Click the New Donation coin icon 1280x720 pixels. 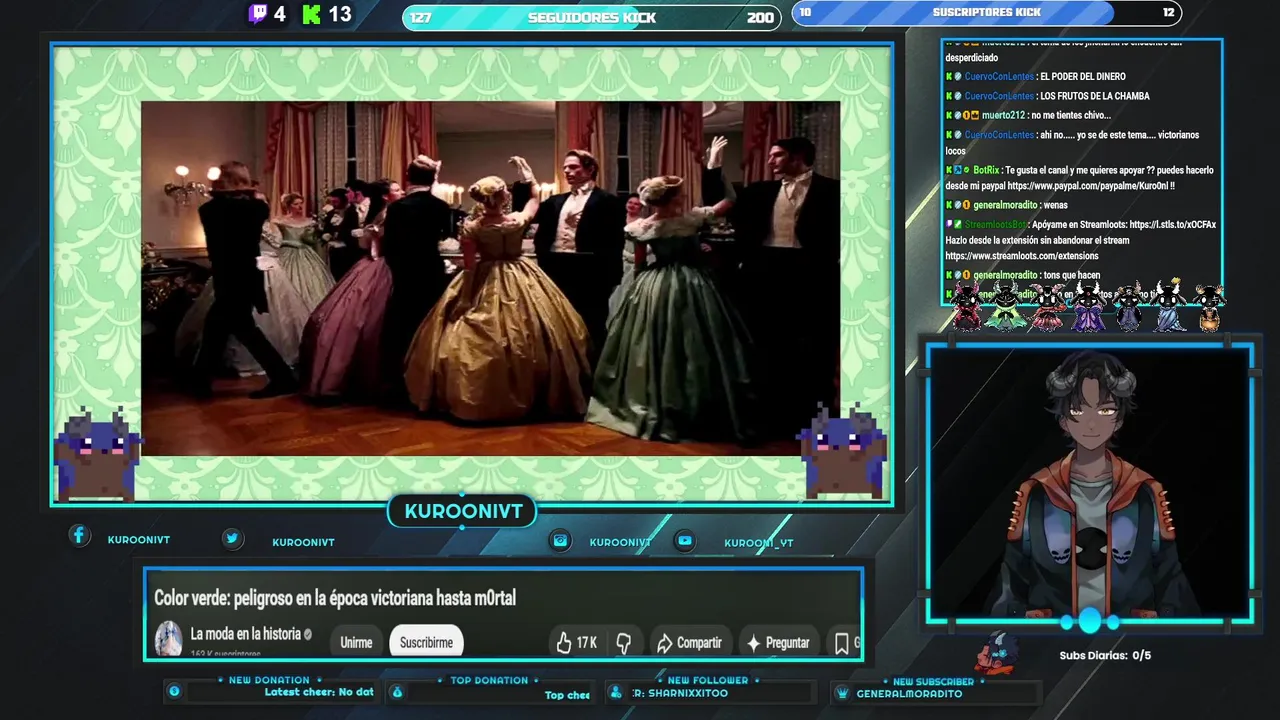pyautogui.click(x=174, y=691)
